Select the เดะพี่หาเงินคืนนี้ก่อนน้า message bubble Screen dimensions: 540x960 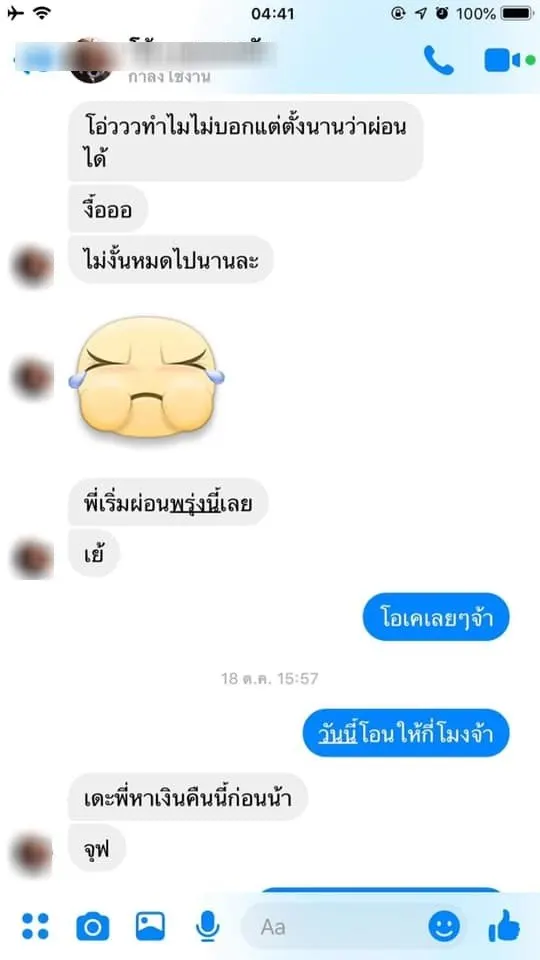point(187,797)
